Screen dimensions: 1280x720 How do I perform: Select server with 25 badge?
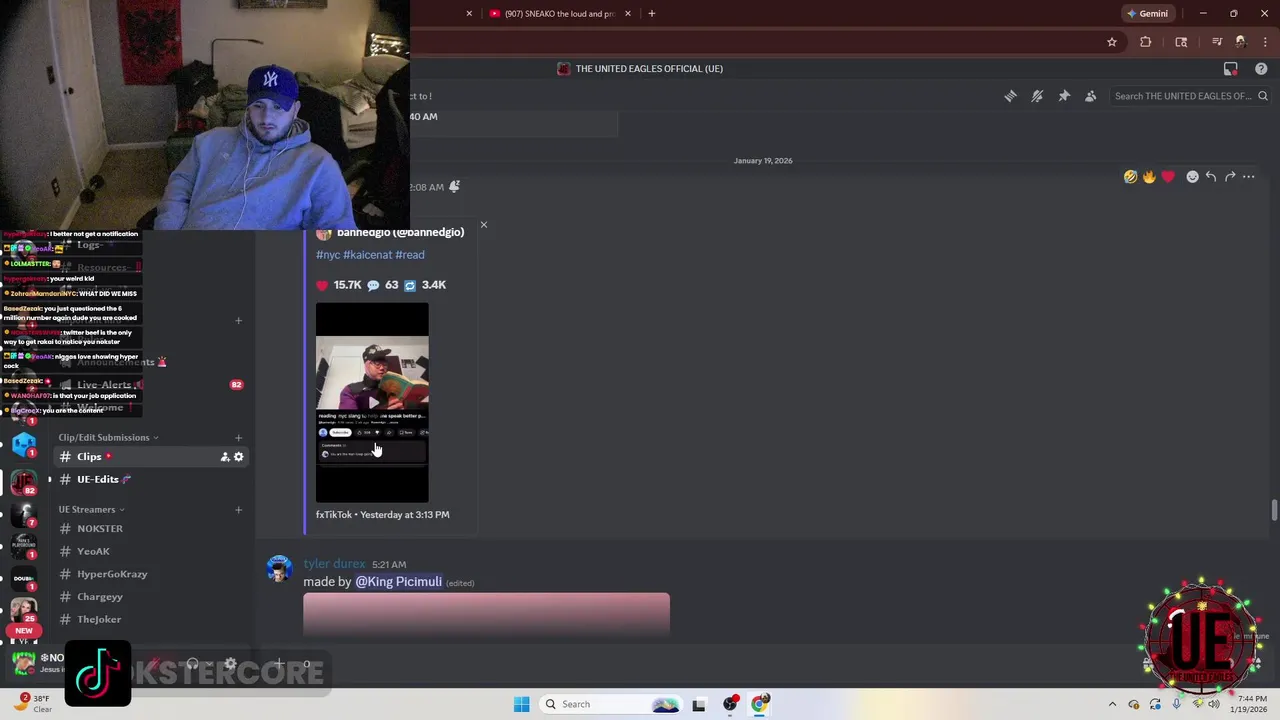(24, 610)
